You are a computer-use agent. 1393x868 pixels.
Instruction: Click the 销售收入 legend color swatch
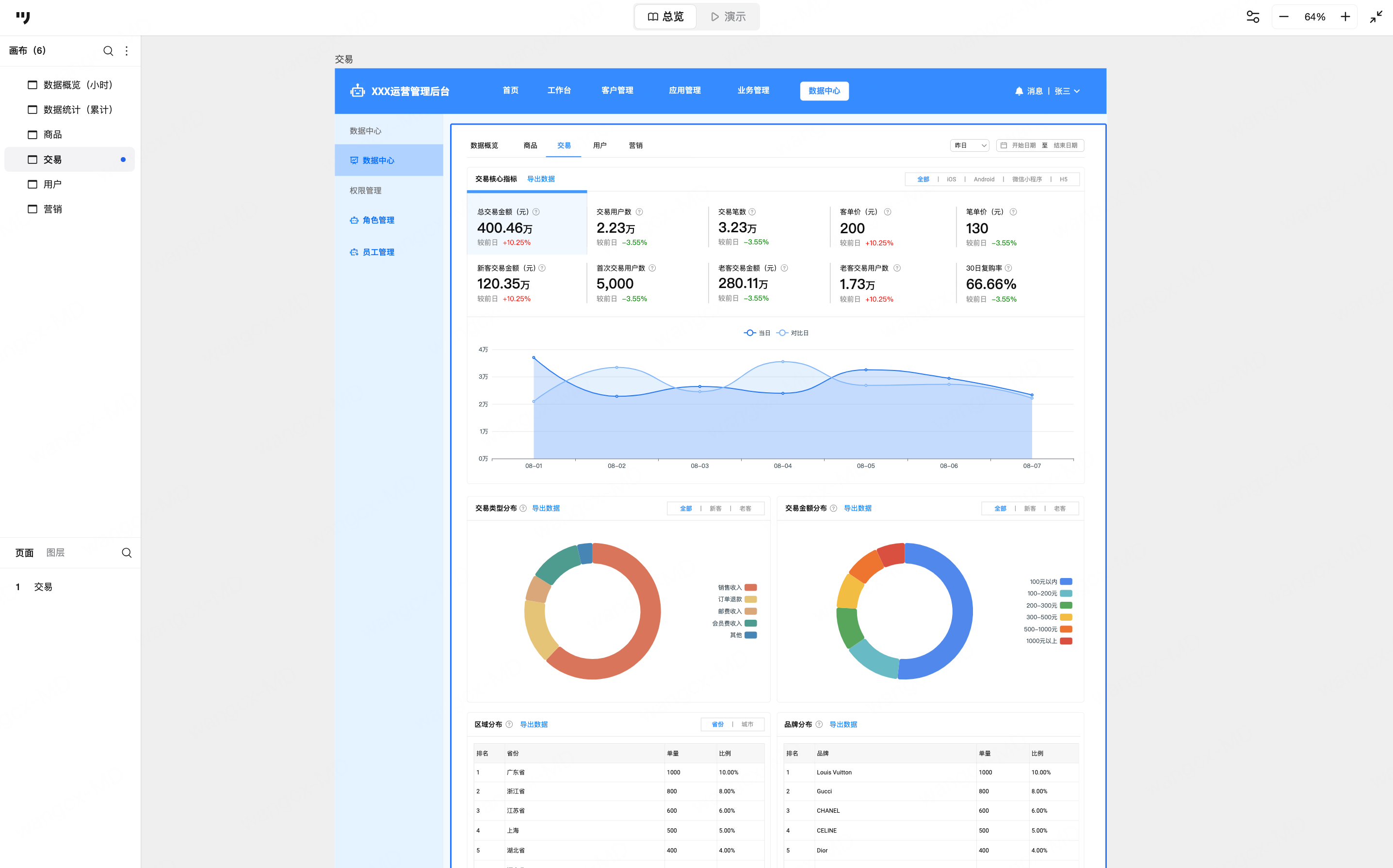pyautogui.click(x=750, y=587)
